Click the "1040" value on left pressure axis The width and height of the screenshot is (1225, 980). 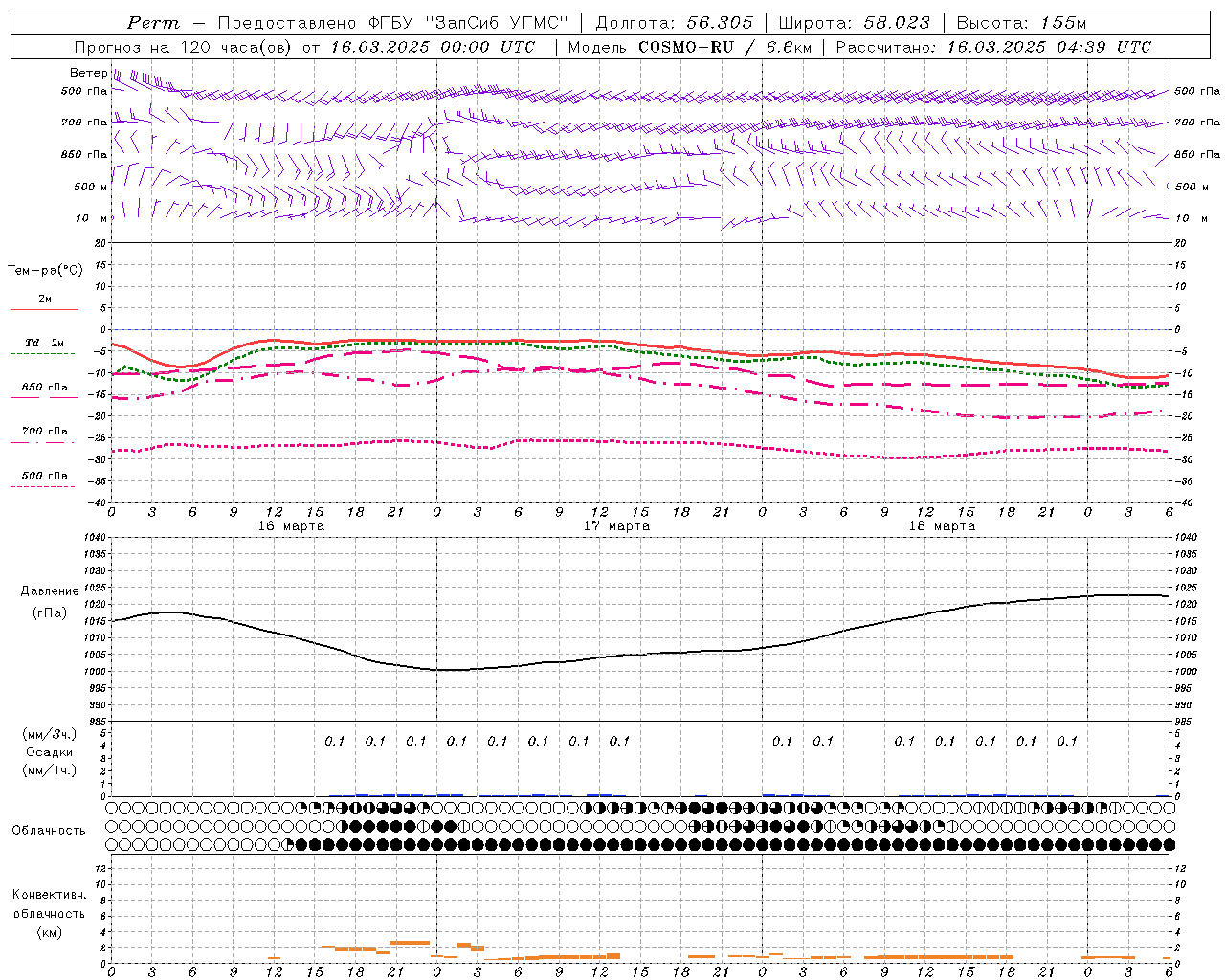click(95, 537)
